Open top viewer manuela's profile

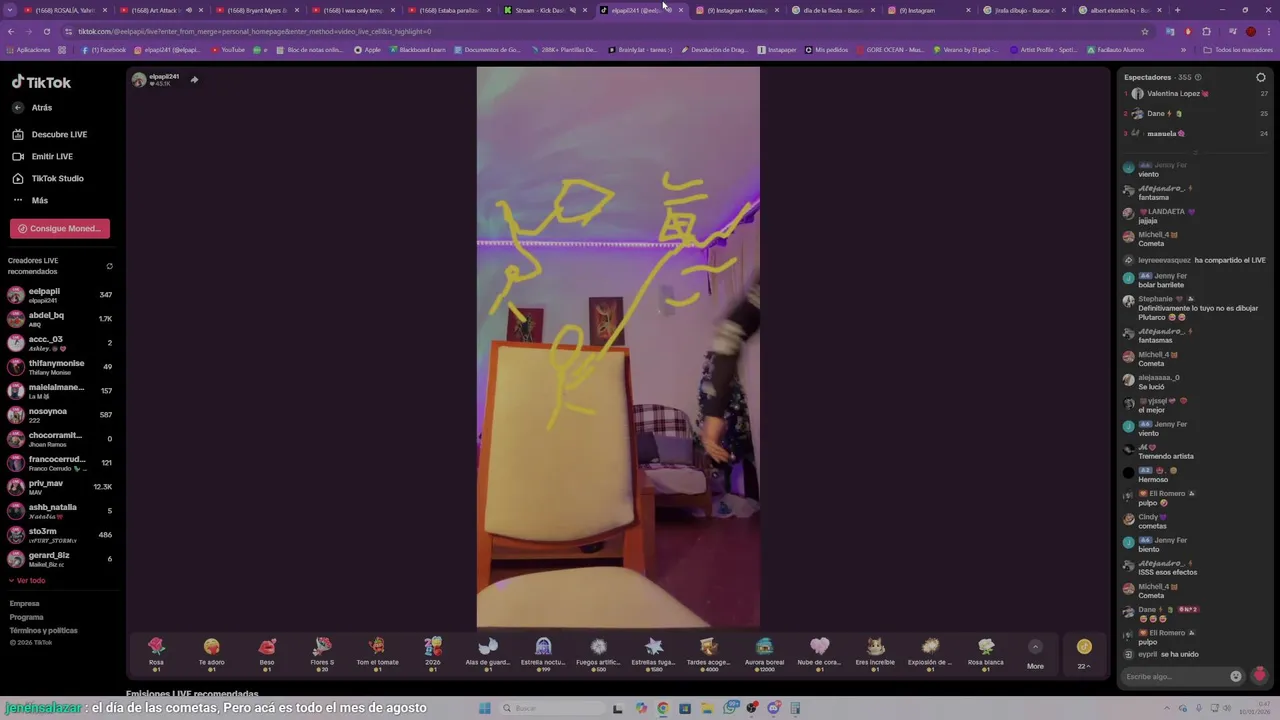tap(1160, 133)
